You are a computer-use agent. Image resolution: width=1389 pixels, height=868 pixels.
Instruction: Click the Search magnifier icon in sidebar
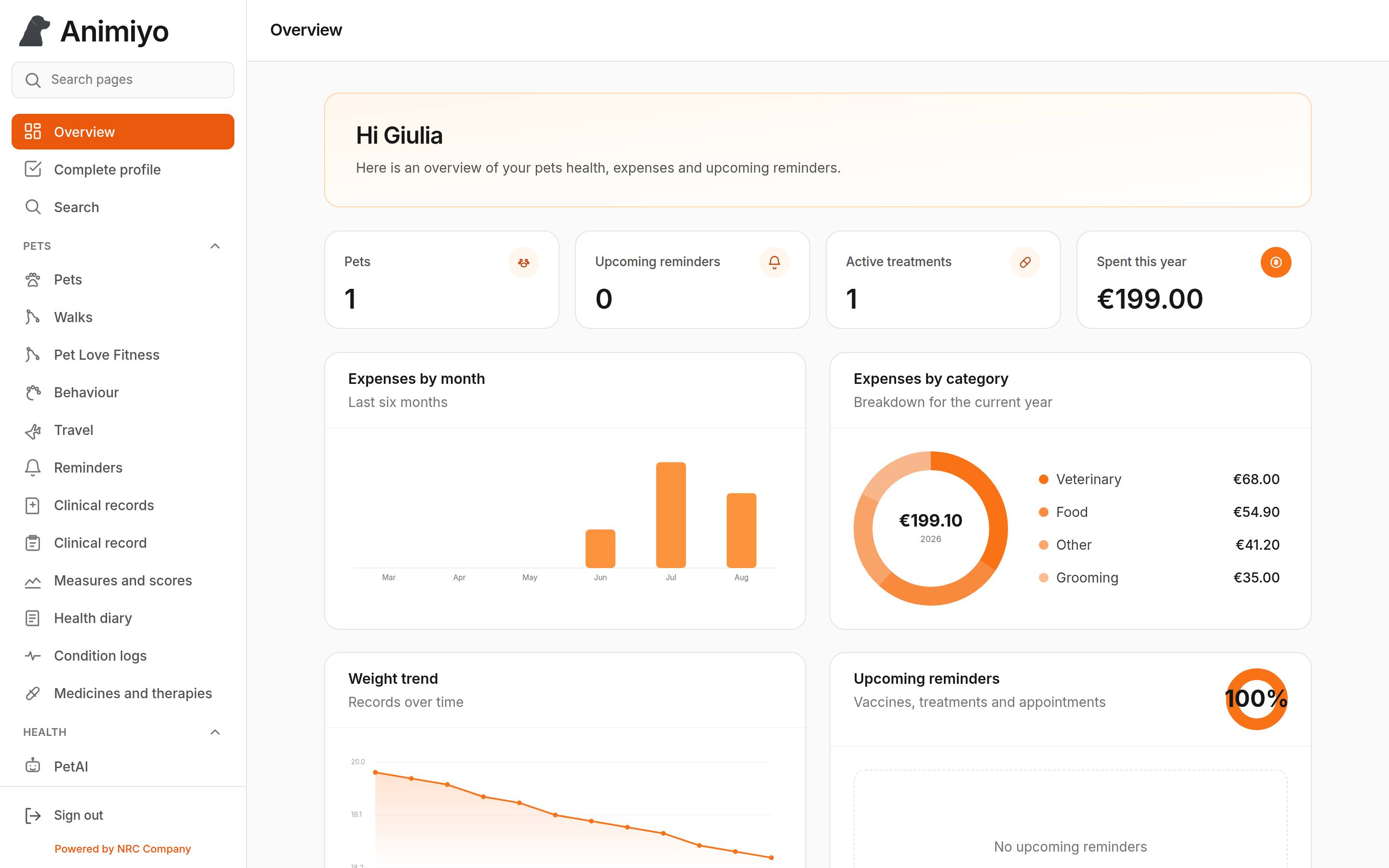(33, 207)
